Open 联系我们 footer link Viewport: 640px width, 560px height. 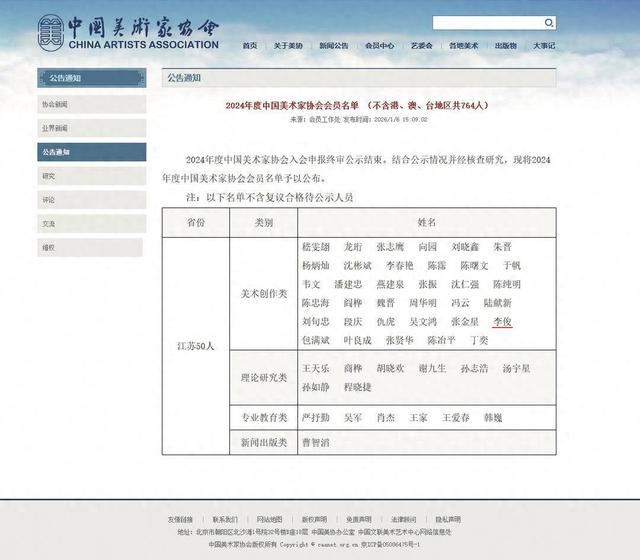pyautogui.click(x=225, y=519)
